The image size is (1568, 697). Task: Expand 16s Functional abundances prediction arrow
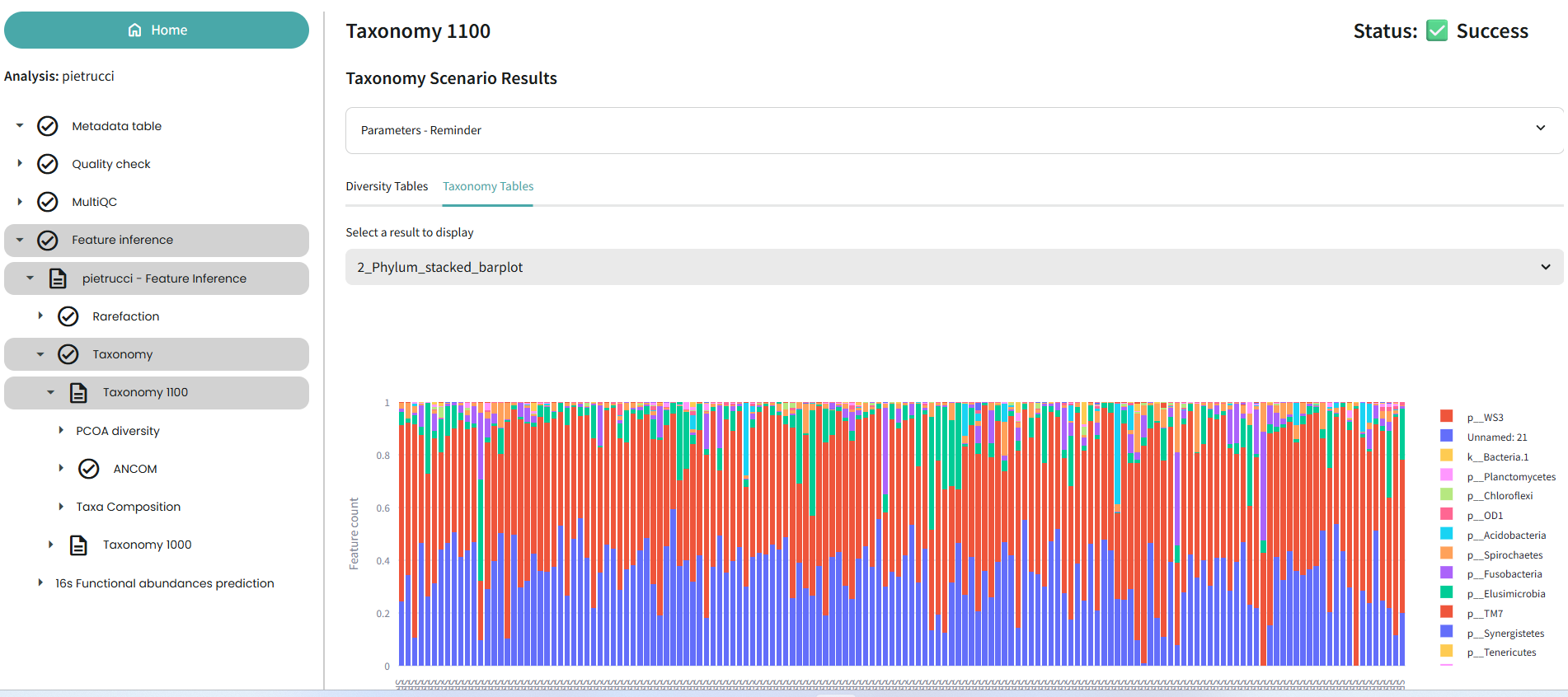point(40,582)
